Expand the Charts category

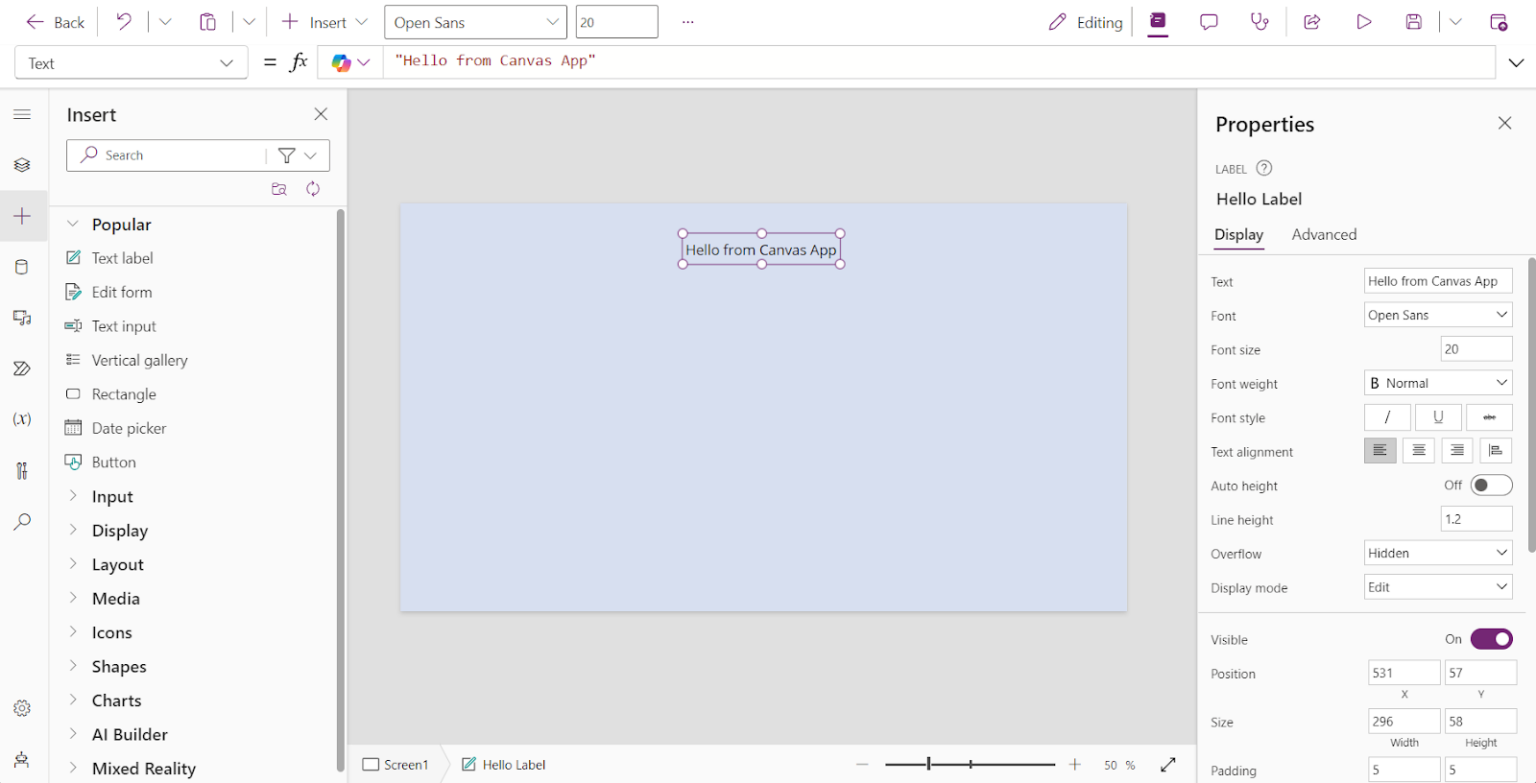(116, 700)
